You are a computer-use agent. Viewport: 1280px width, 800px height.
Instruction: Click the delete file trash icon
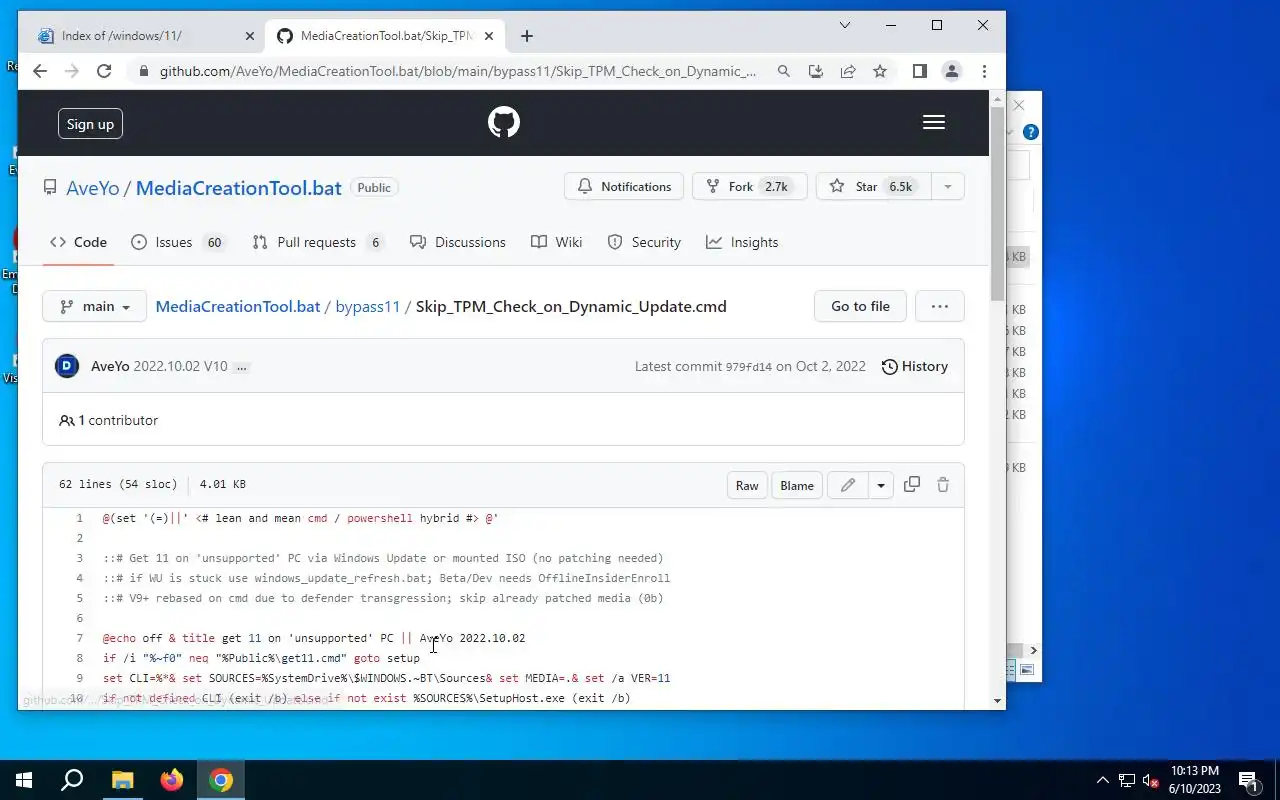tap(943, 484)
